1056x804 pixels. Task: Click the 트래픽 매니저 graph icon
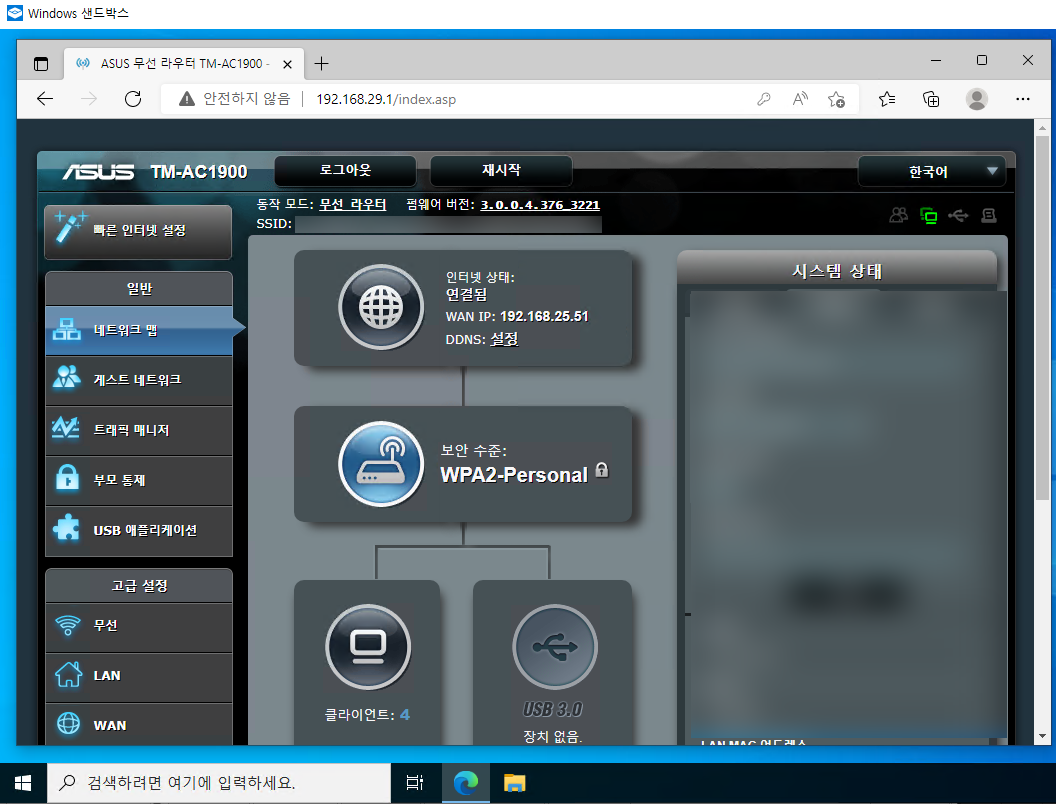[x=66, y=428]
